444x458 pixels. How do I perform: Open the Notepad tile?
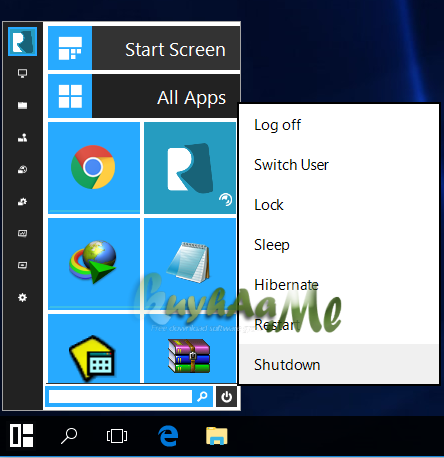190,264
